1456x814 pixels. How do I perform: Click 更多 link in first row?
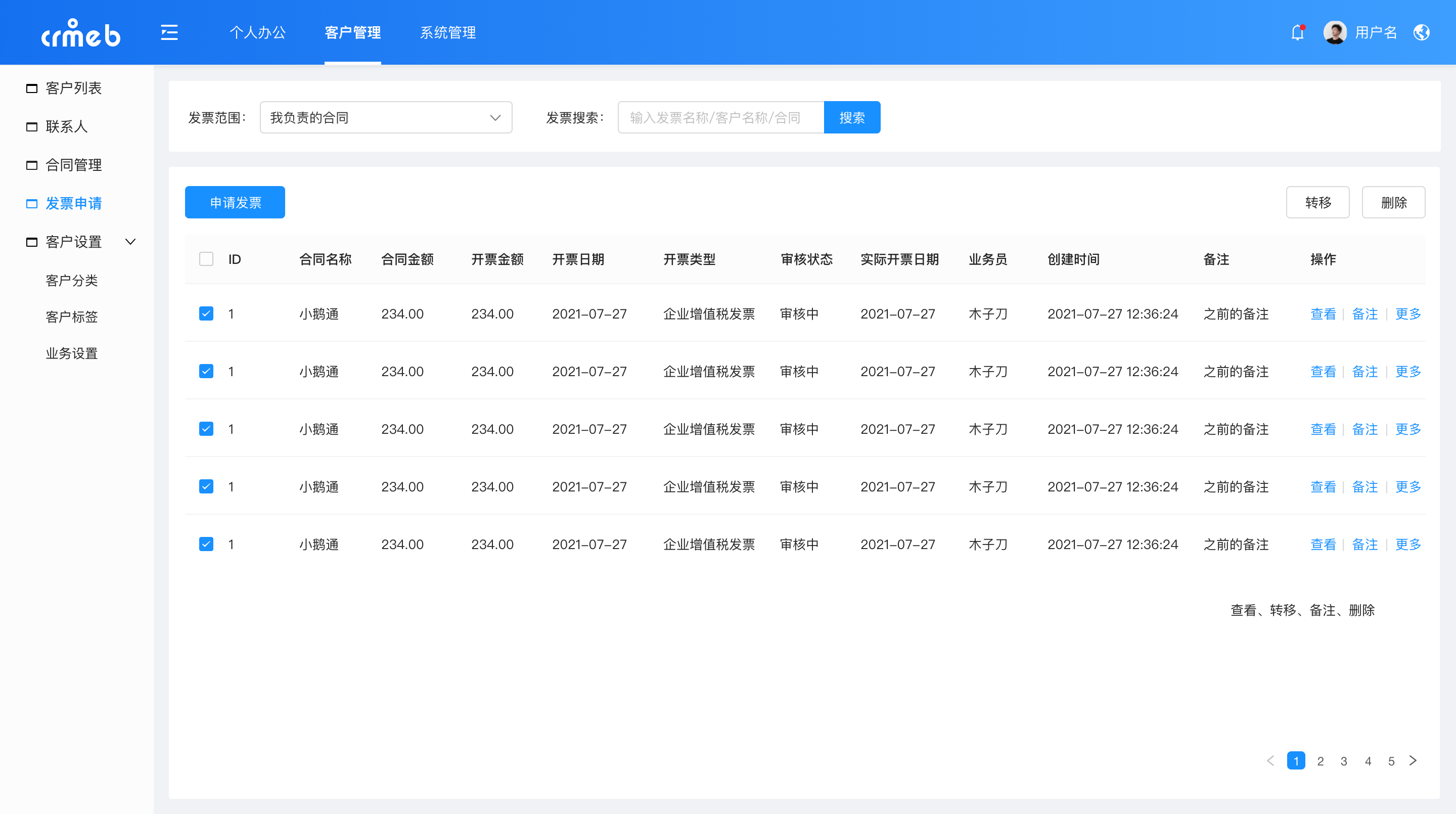(1408, 314)
